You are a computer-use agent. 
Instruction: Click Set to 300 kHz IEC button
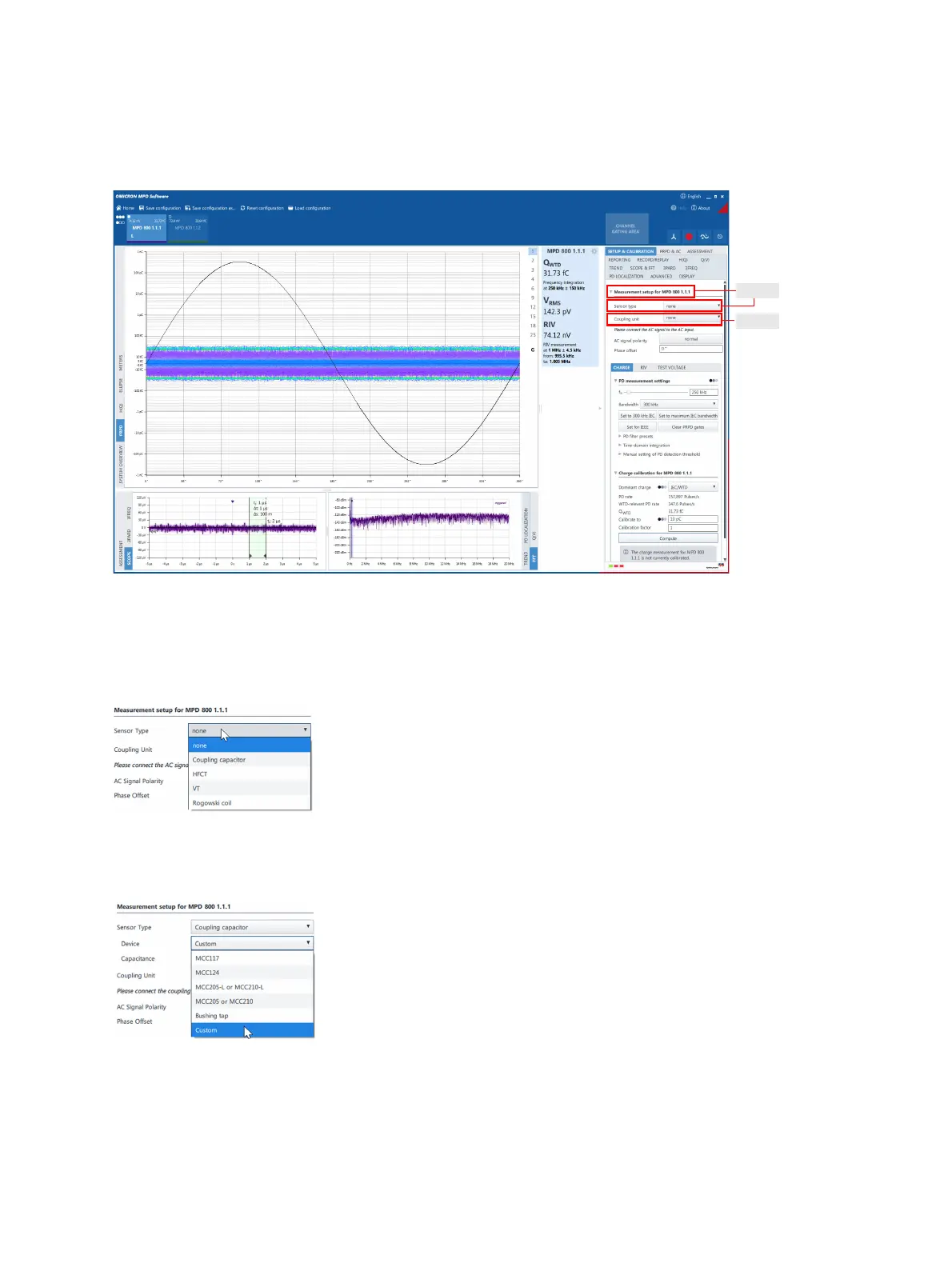coord(638,416)
